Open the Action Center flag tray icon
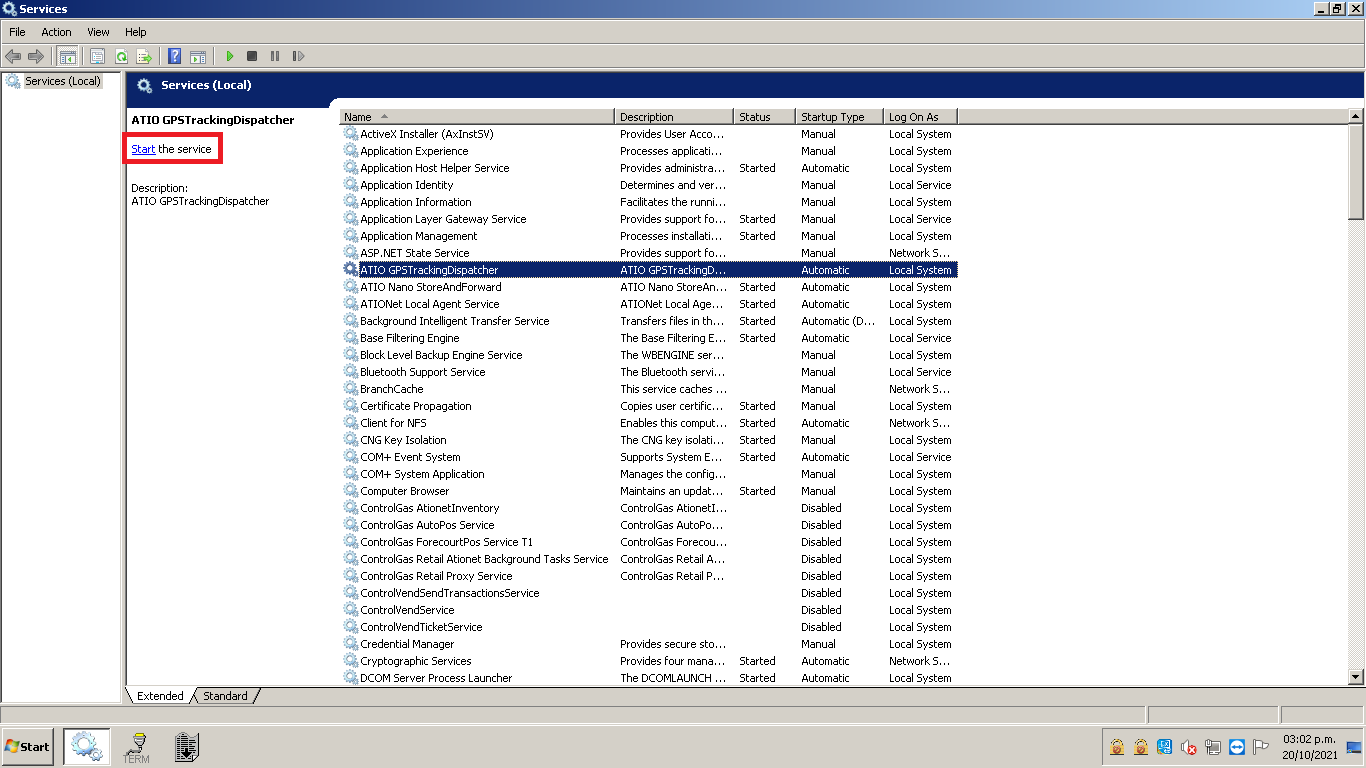The image size is (1366, 768). (1261, 747)
